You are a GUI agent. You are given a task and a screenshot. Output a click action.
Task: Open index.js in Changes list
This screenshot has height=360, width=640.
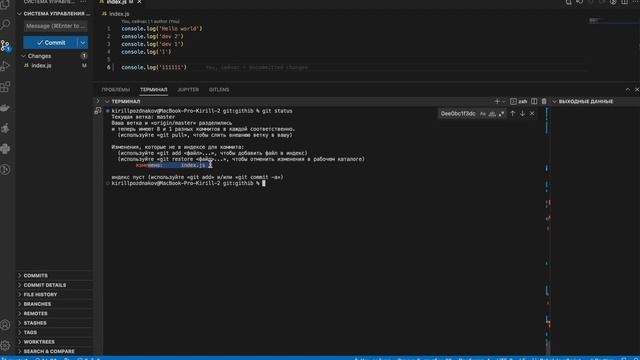(41, 65)
